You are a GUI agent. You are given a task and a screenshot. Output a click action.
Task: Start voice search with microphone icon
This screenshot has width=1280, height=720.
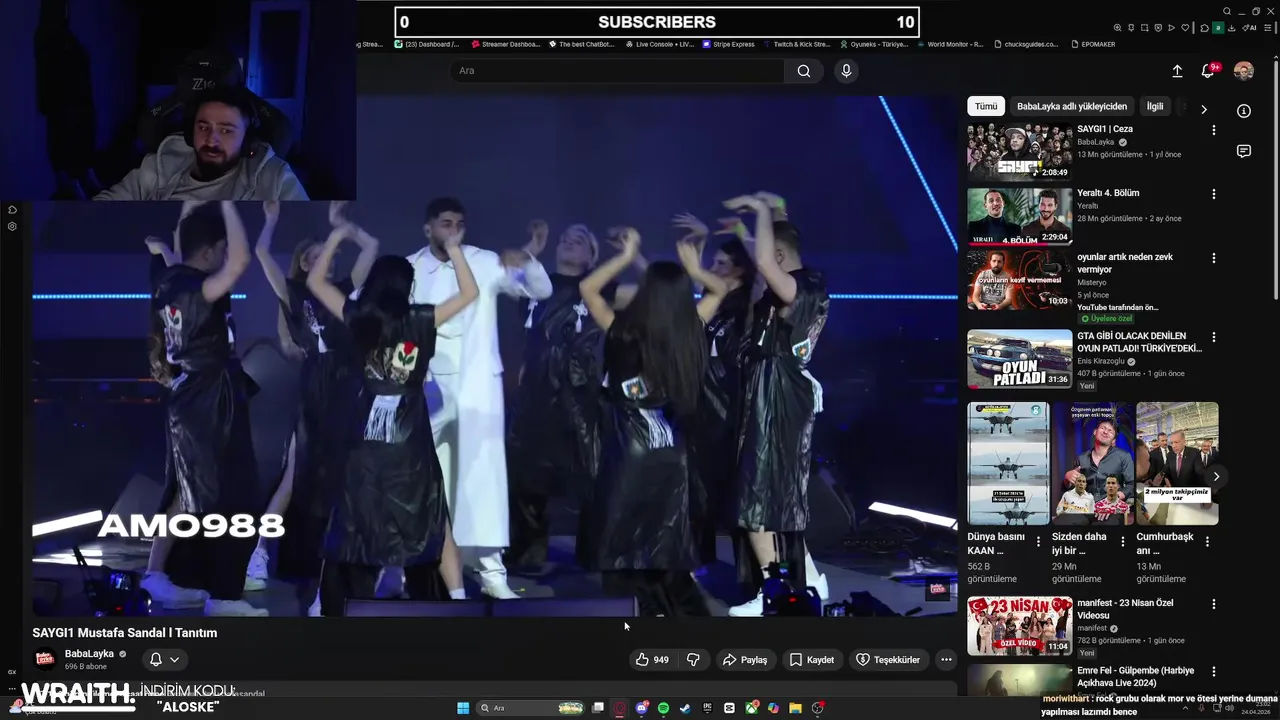[846, 71]
